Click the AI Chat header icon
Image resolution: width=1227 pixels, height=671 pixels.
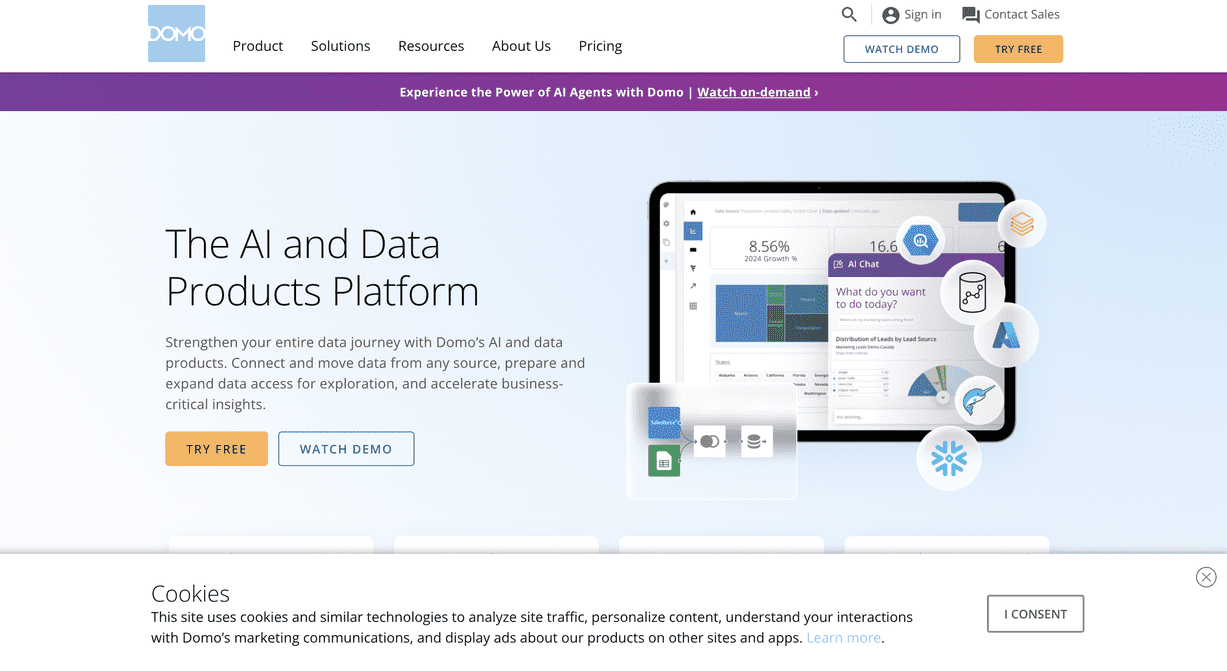coord(838,264)
